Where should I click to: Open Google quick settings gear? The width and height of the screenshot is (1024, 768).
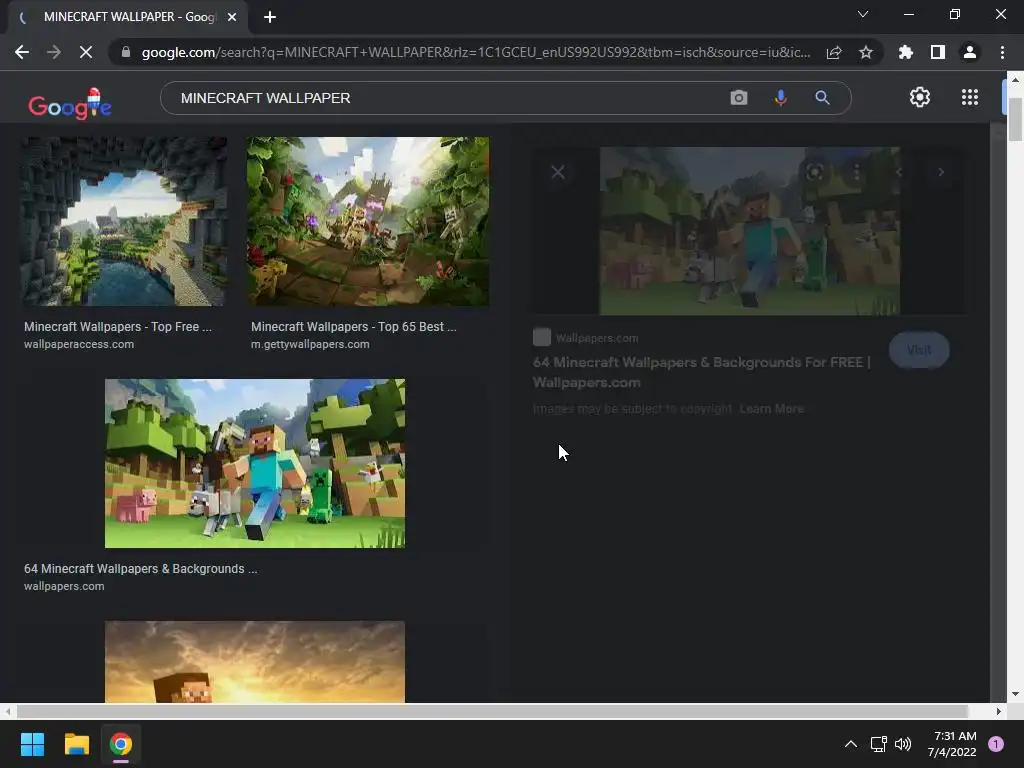point(920,97)
